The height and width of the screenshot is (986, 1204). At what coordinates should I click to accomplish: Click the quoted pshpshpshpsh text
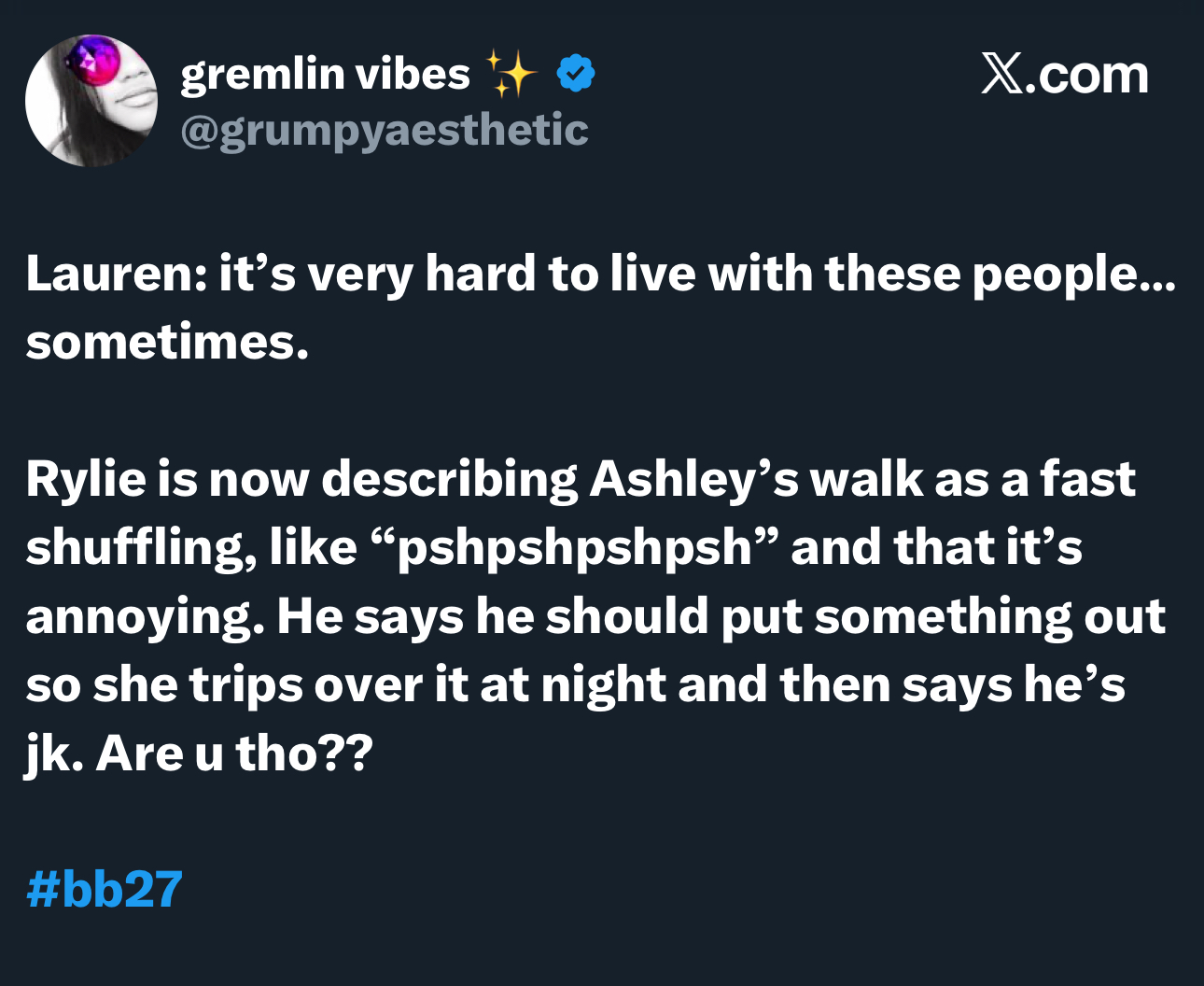(x=575, y=548)
